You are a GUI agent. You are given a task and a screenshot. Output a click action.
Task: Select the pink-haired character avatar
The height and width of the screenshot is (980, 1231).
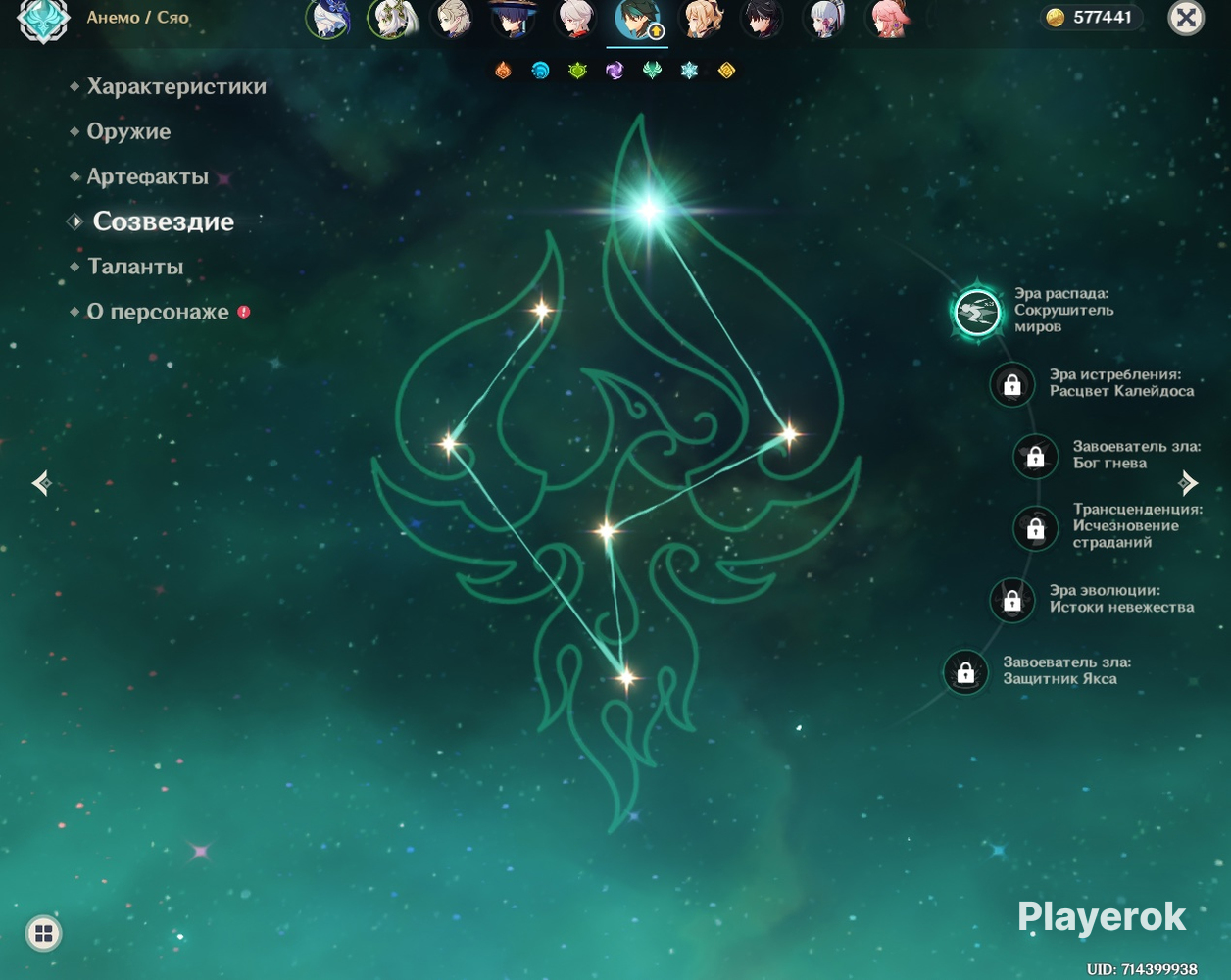888,19
